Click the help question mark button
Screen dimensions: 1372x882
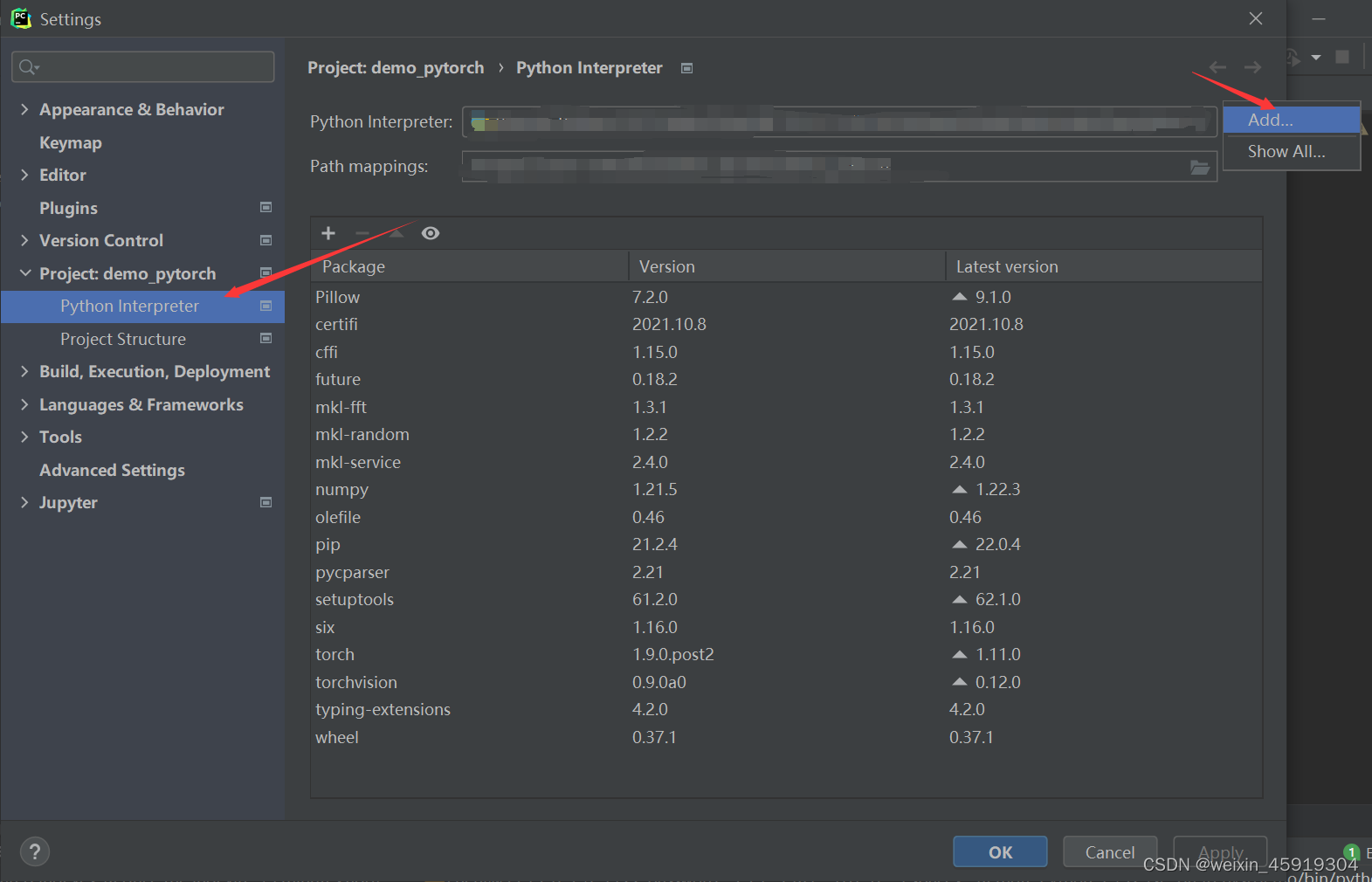[x=35, y=851]
